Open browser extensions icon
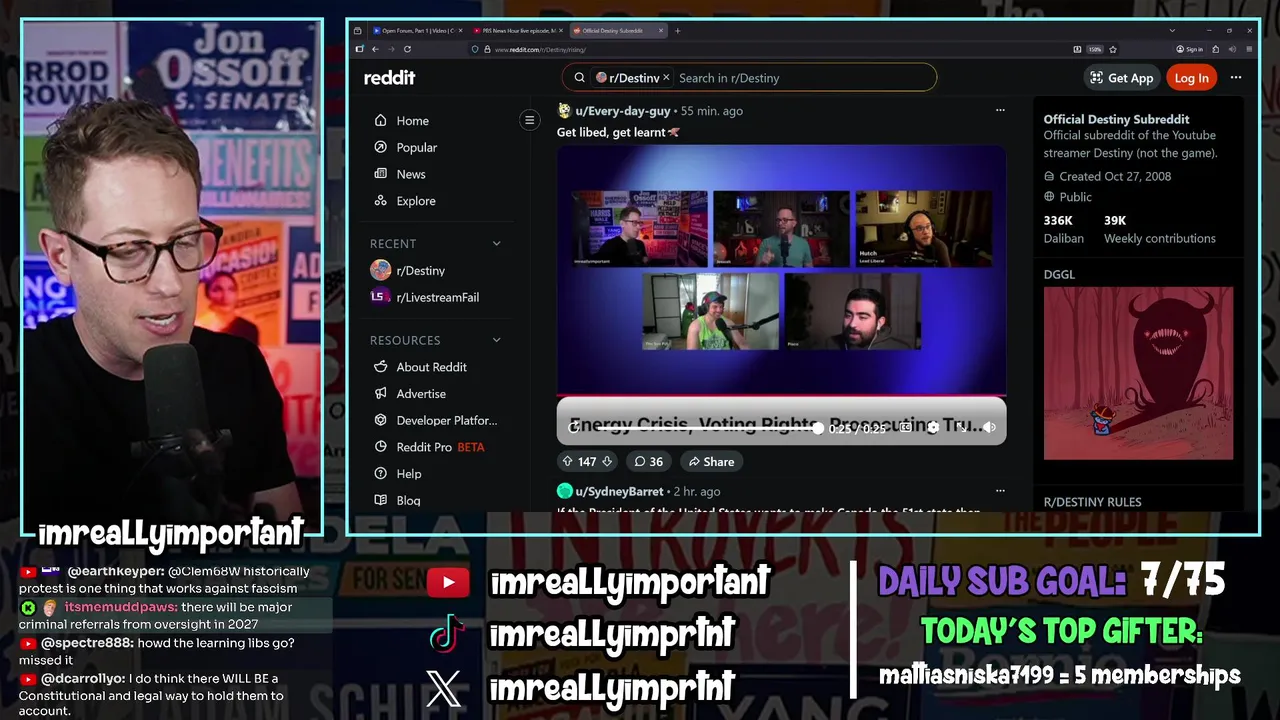Image resolution: width=1280 pixels, height=720 pixels. 1216,49
